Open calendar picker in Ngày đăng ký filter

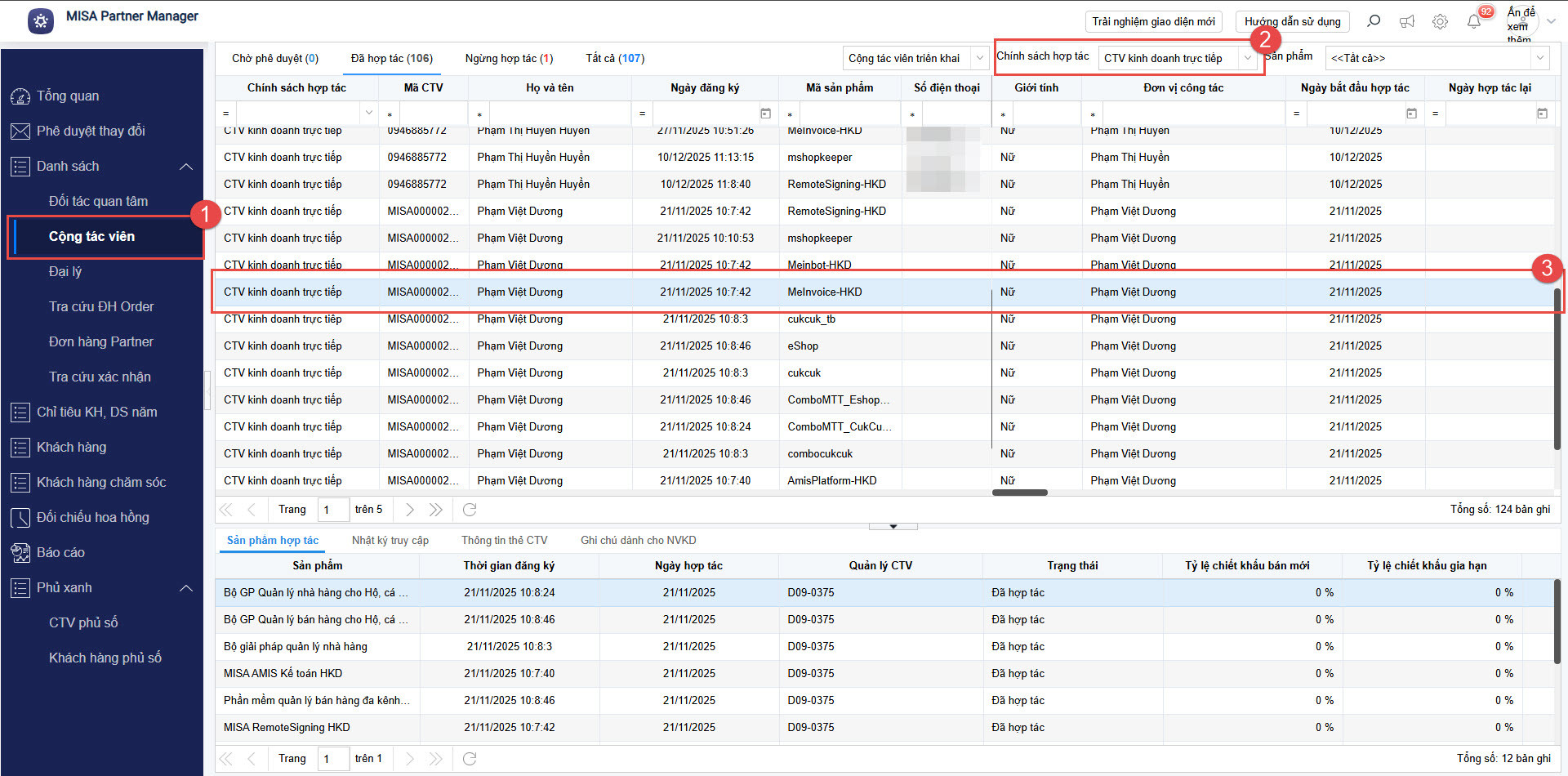[x=765, y=114]
